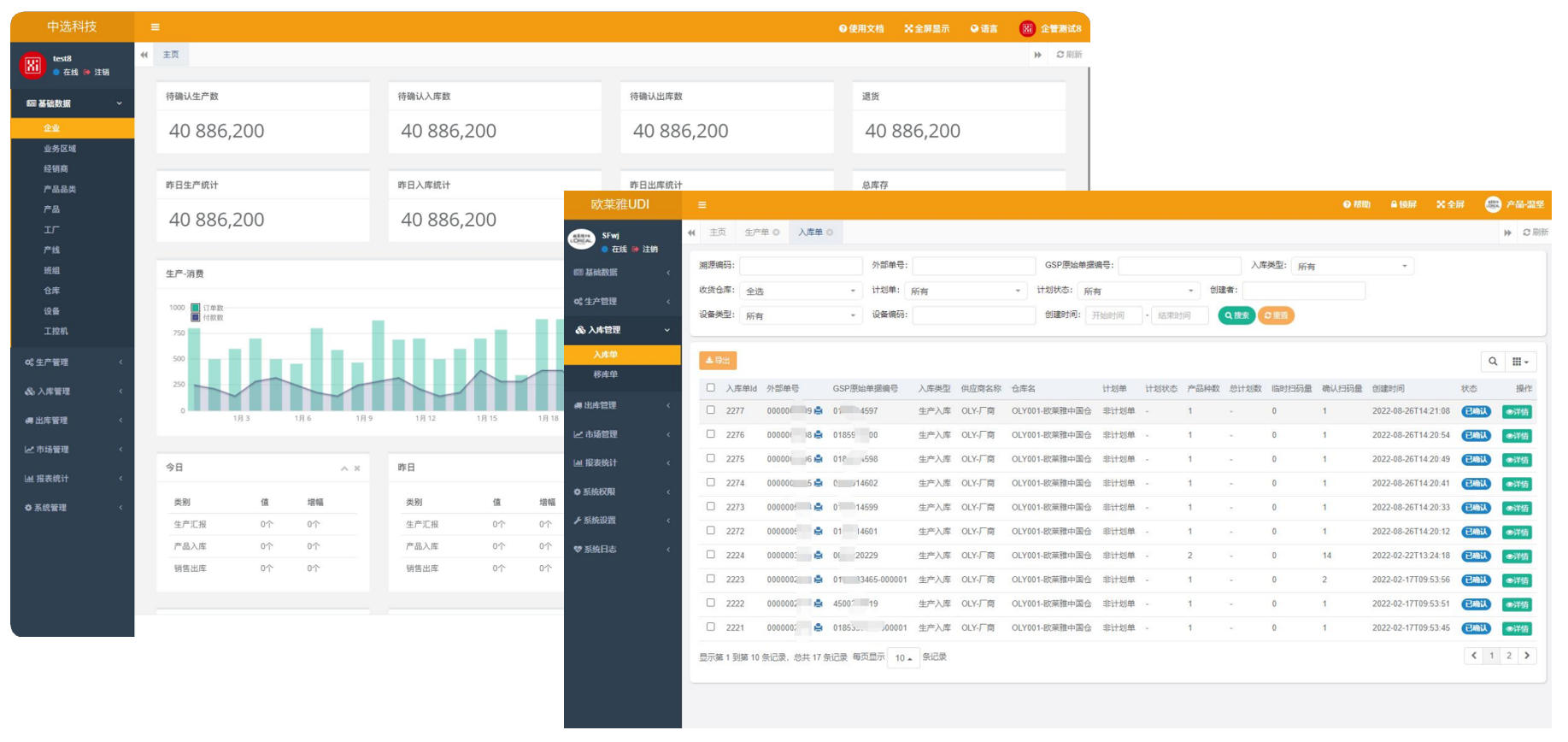The image size is (1568, 742).
Task: Close the 入库单 tab with its x icon
Action: pyautogui.click(x=830, y=233)
